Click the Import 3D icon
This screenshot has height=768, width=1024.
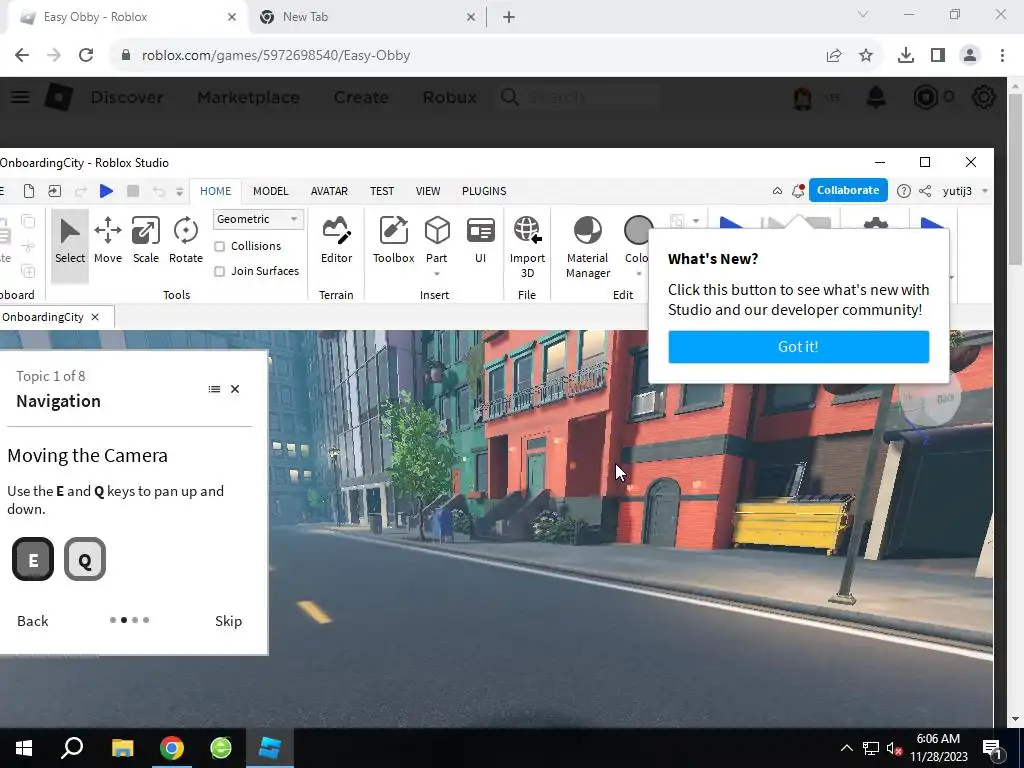[x=527, y=231]
